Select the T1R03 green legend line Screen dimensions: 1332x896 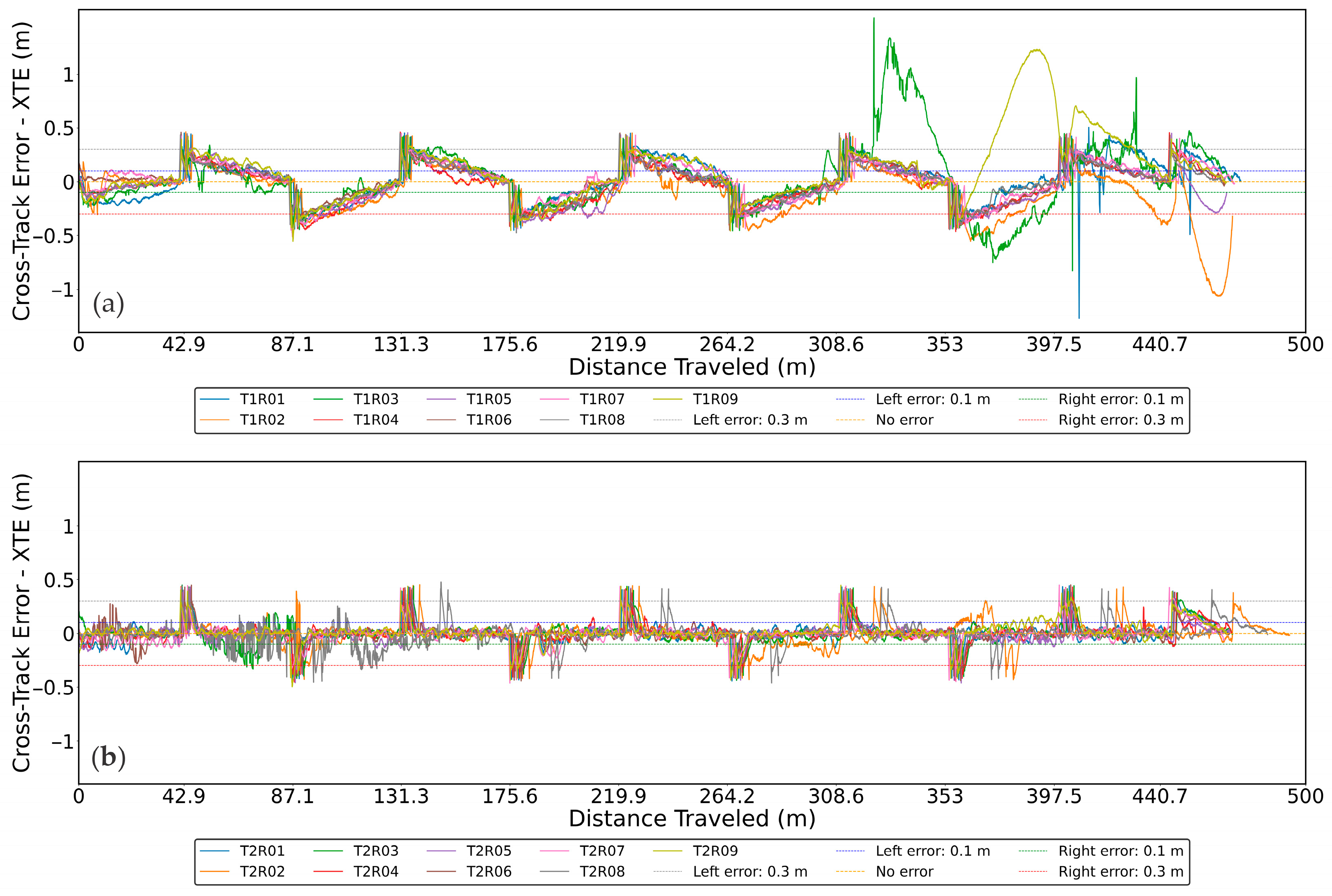[328, 399]
